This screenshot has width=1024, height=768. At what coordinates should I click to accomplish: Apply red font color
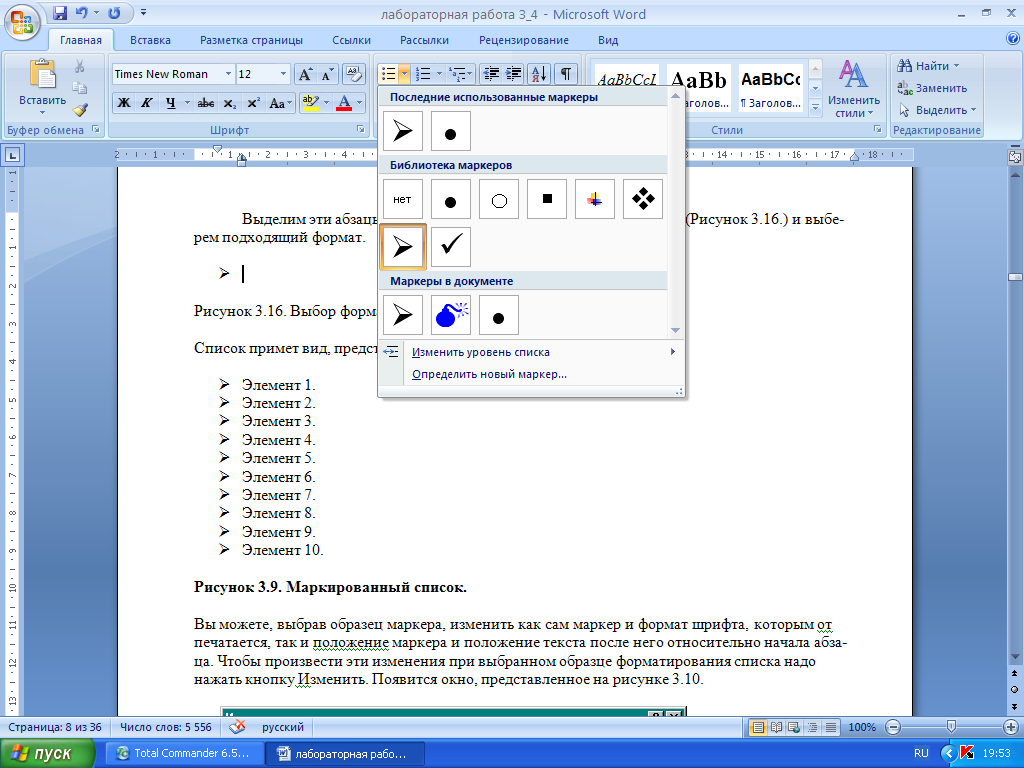pyautogui.click(x=344, y=103)
